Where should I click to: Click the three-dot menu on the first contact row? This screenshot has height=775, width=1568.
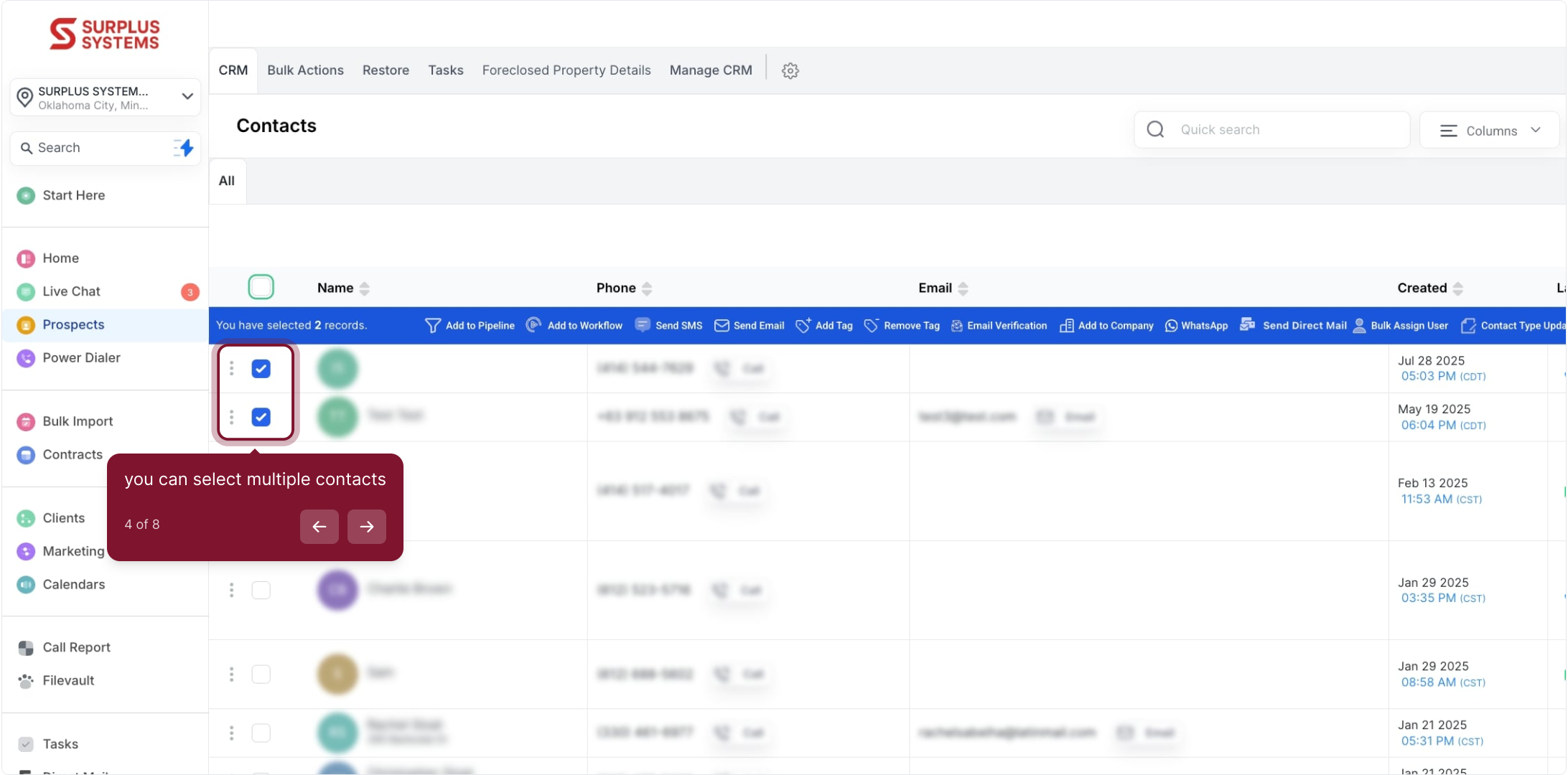(x=231, y=368)
